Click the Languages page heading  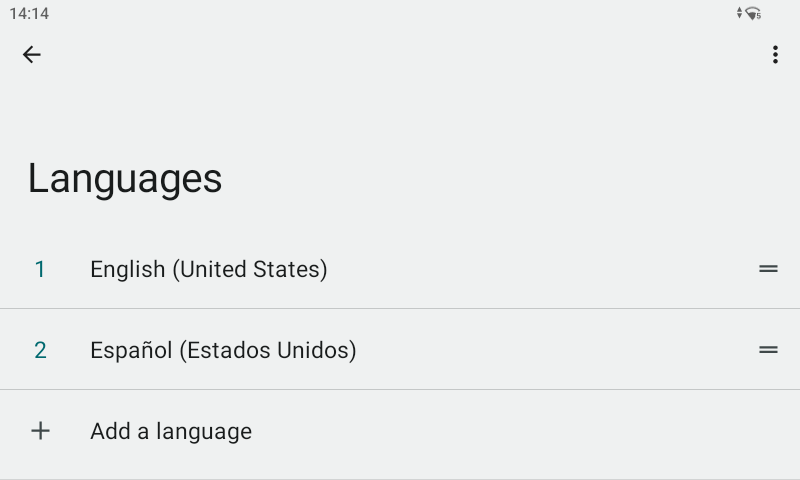(x=125, y=178)
